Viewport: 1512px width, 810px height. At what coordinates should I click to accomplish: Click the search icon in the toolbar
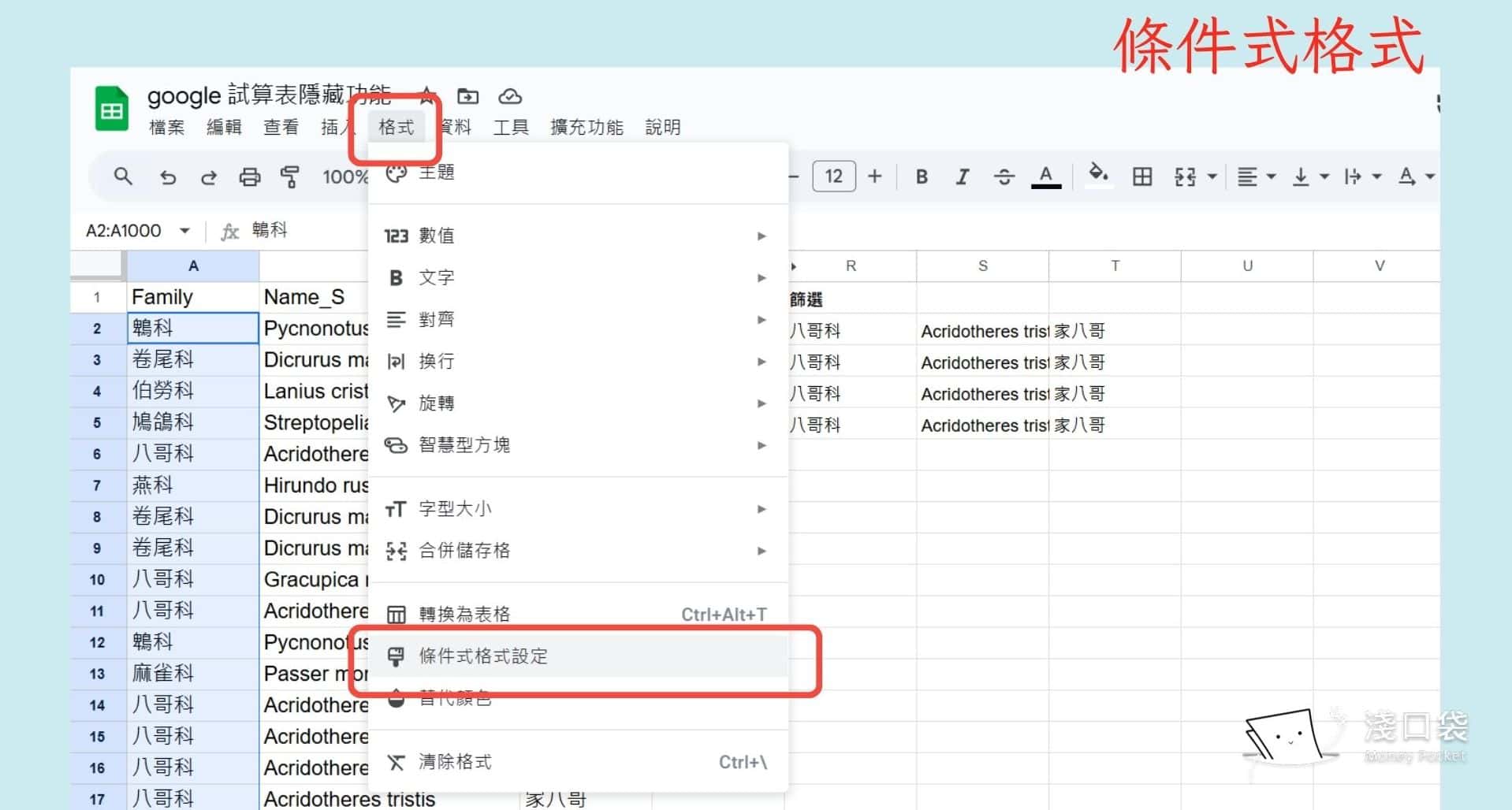click(123, 176)
